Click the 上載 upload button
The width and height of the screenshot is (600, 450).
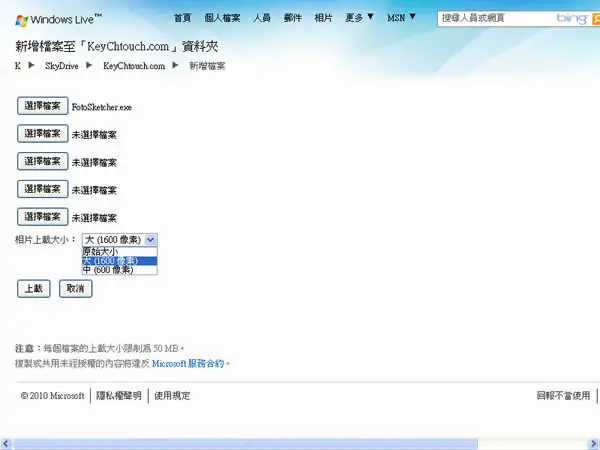click(x=34, y=289)
